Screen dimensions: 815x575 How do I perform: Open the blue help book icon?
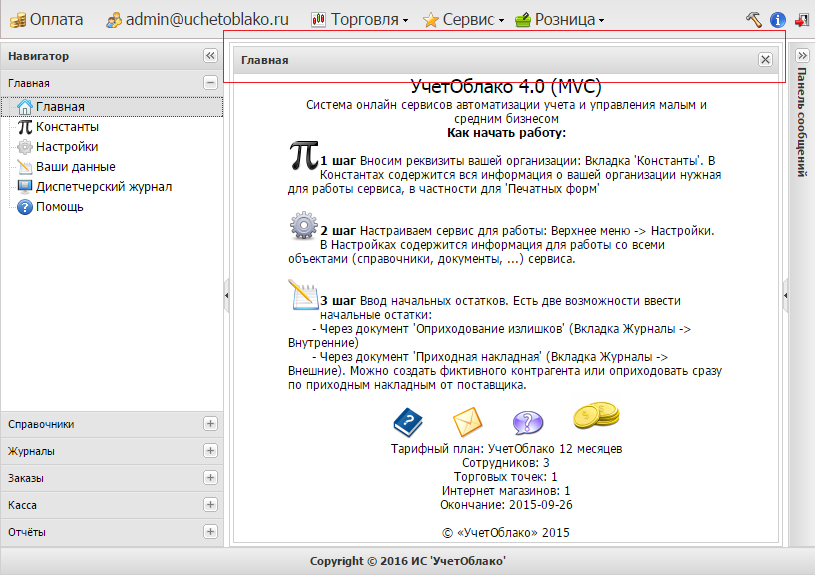(408, 422)
